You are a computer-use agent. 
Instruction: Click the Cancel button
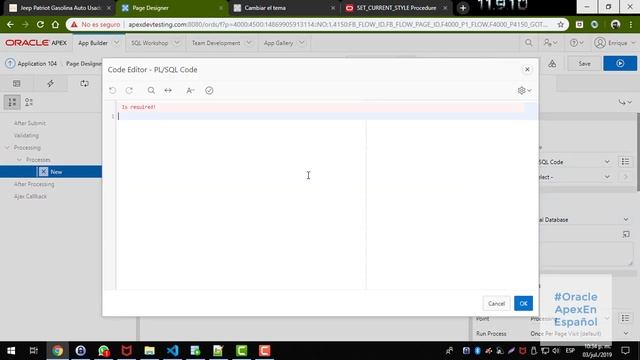496,303
